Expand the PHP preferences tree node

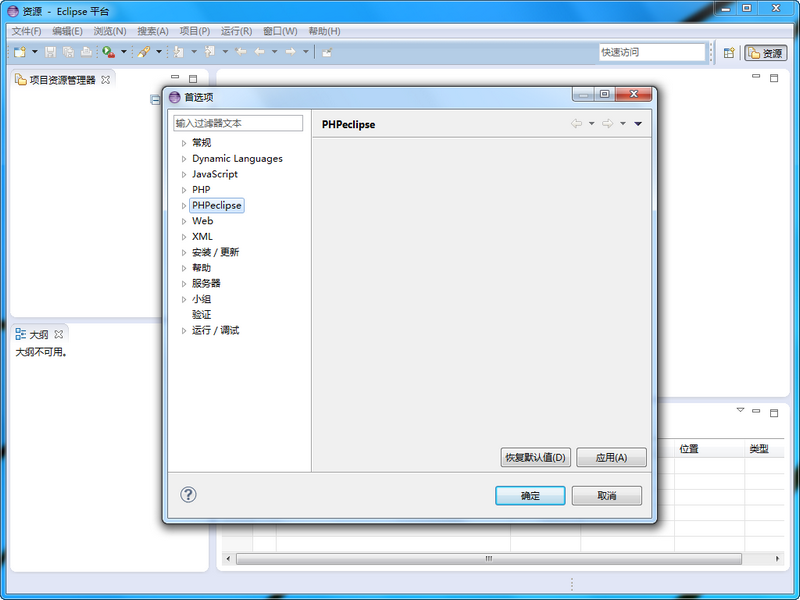[x=186, y=190]
